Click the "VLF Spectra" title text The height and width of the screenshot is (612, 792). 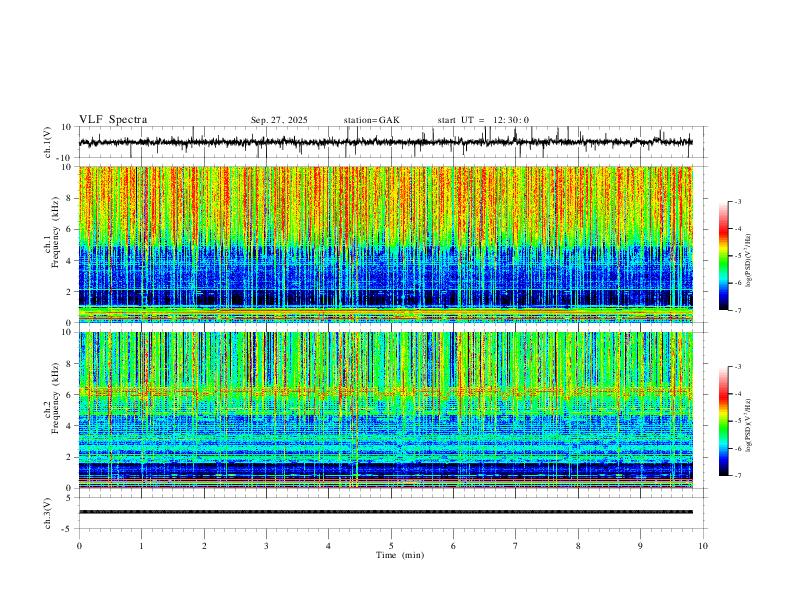click(x=113, y=120)
